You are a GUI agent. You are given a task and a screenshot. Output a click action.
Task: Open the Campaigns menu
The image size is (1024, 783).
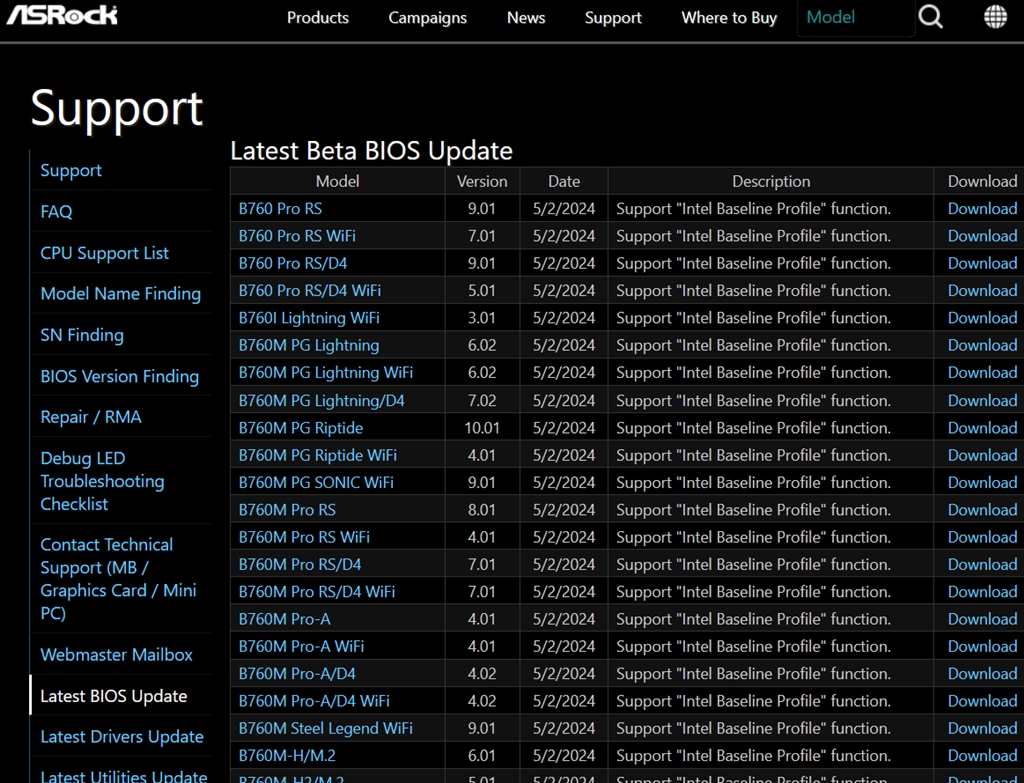click(x=427, y=18)
